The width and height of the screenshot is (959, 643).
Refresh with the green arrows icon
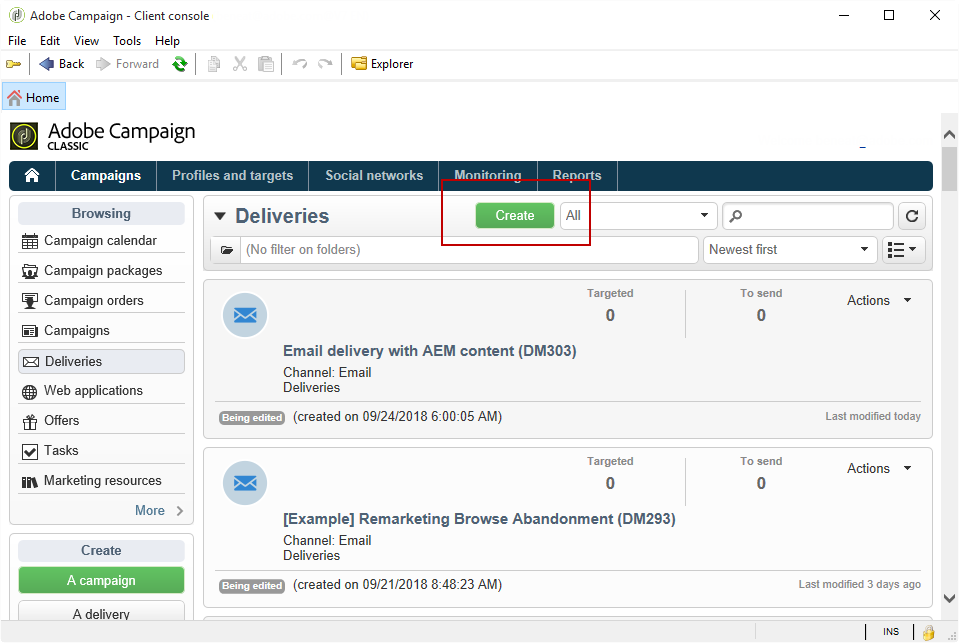(180, 64)
